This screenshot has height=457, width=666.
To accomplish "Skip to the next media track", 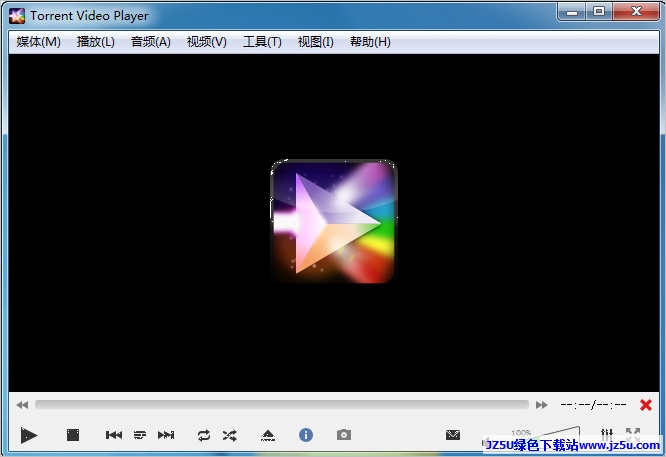I will 166,435.
